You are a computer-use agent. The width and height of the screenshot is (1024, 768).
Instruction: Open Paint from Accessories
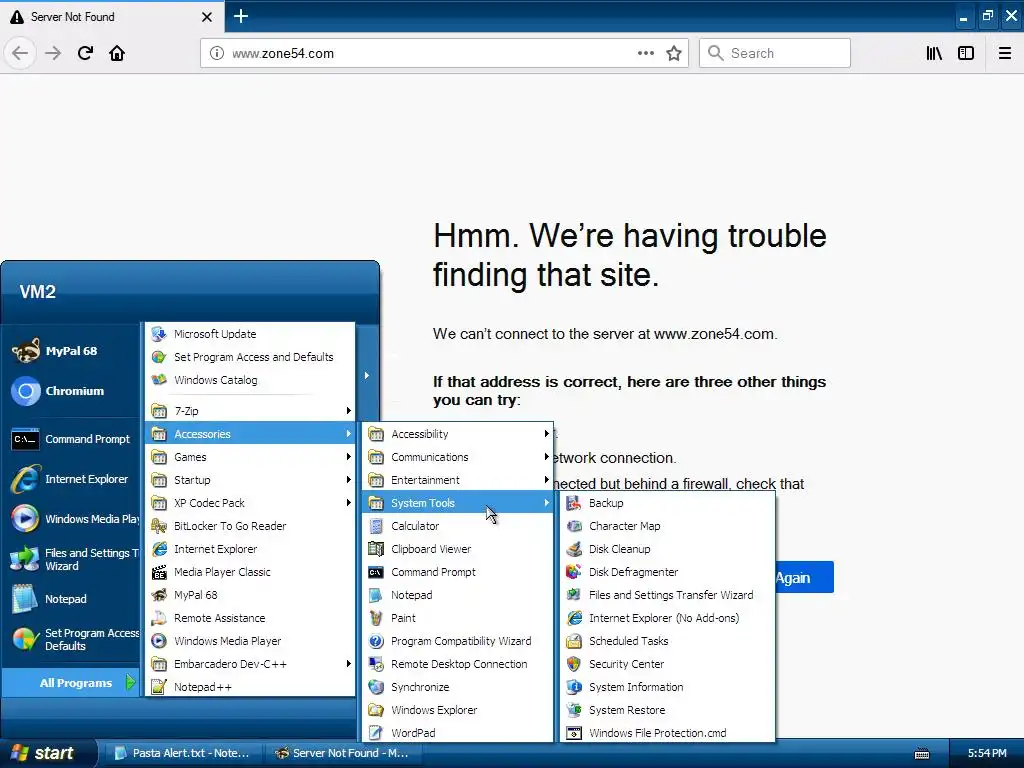click(458, 618)
